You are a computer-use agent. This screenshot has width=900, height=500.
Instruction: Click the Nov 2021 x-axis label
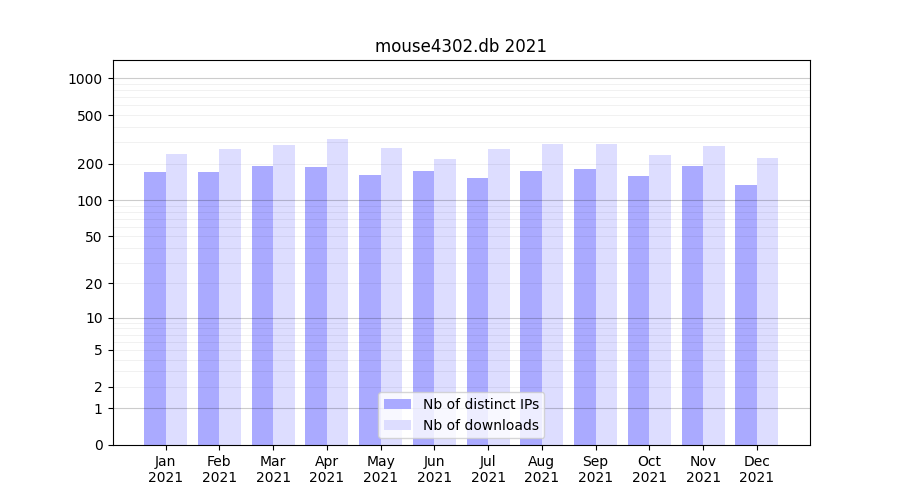coord(703,469)
